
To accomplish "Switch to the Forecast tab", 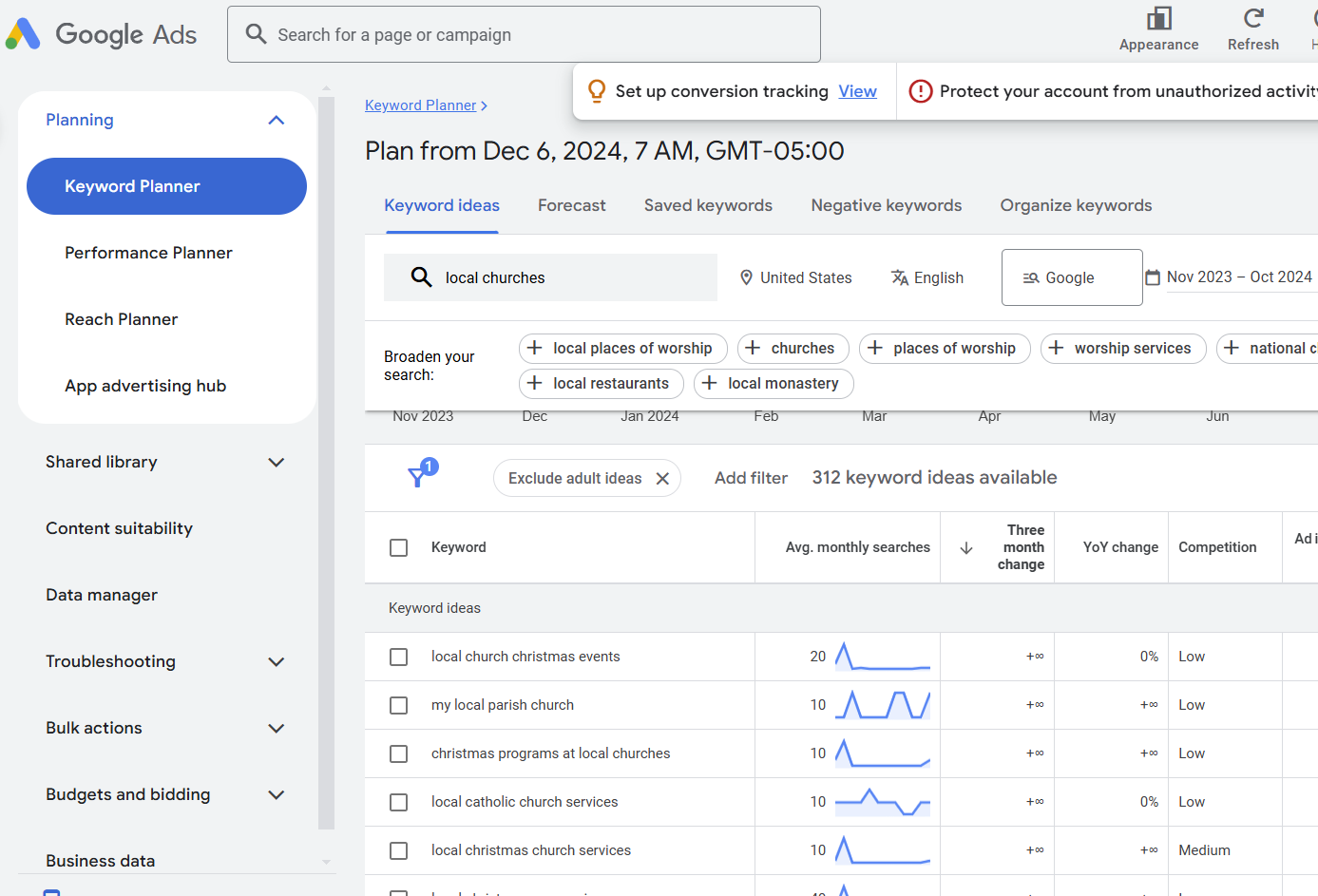I will [x=571, y=205].
